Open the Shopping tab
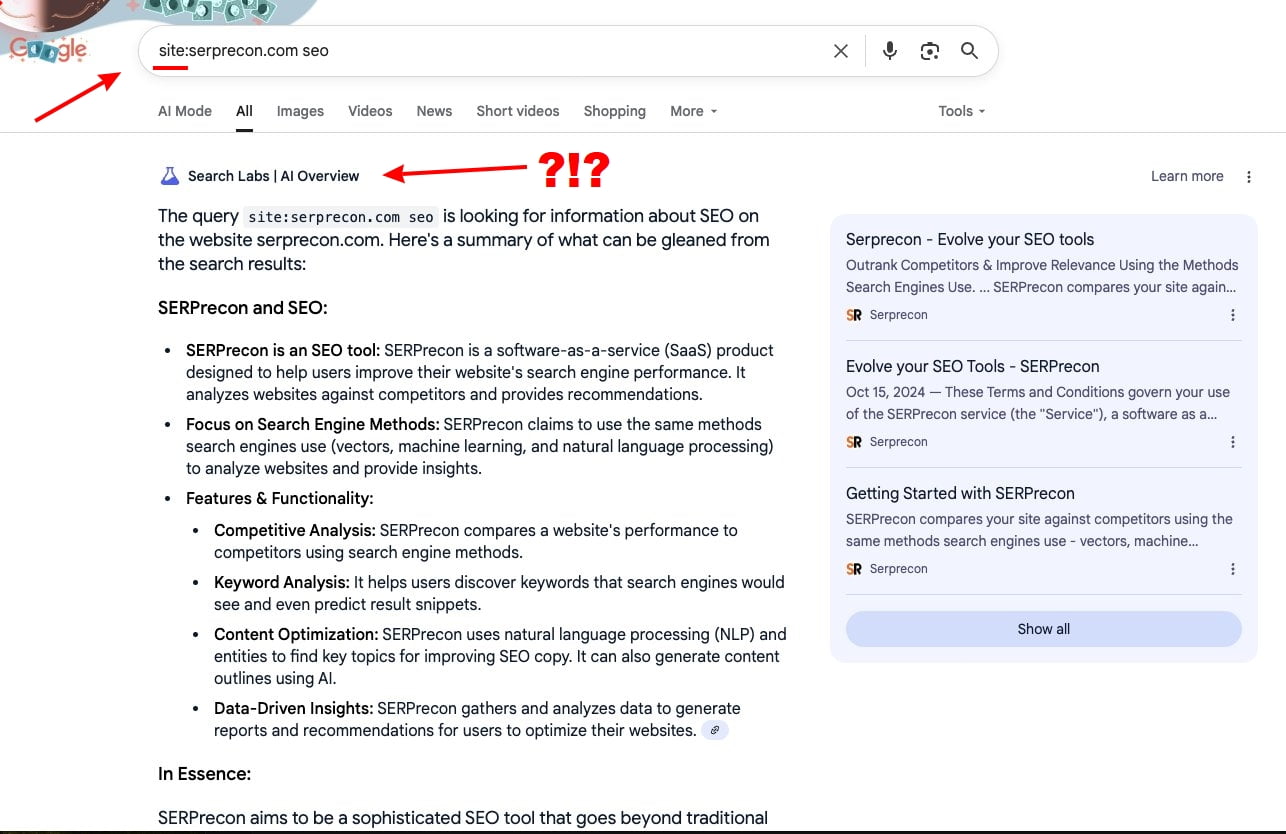This screenshot has width=1286, height=834. [615, 111]
